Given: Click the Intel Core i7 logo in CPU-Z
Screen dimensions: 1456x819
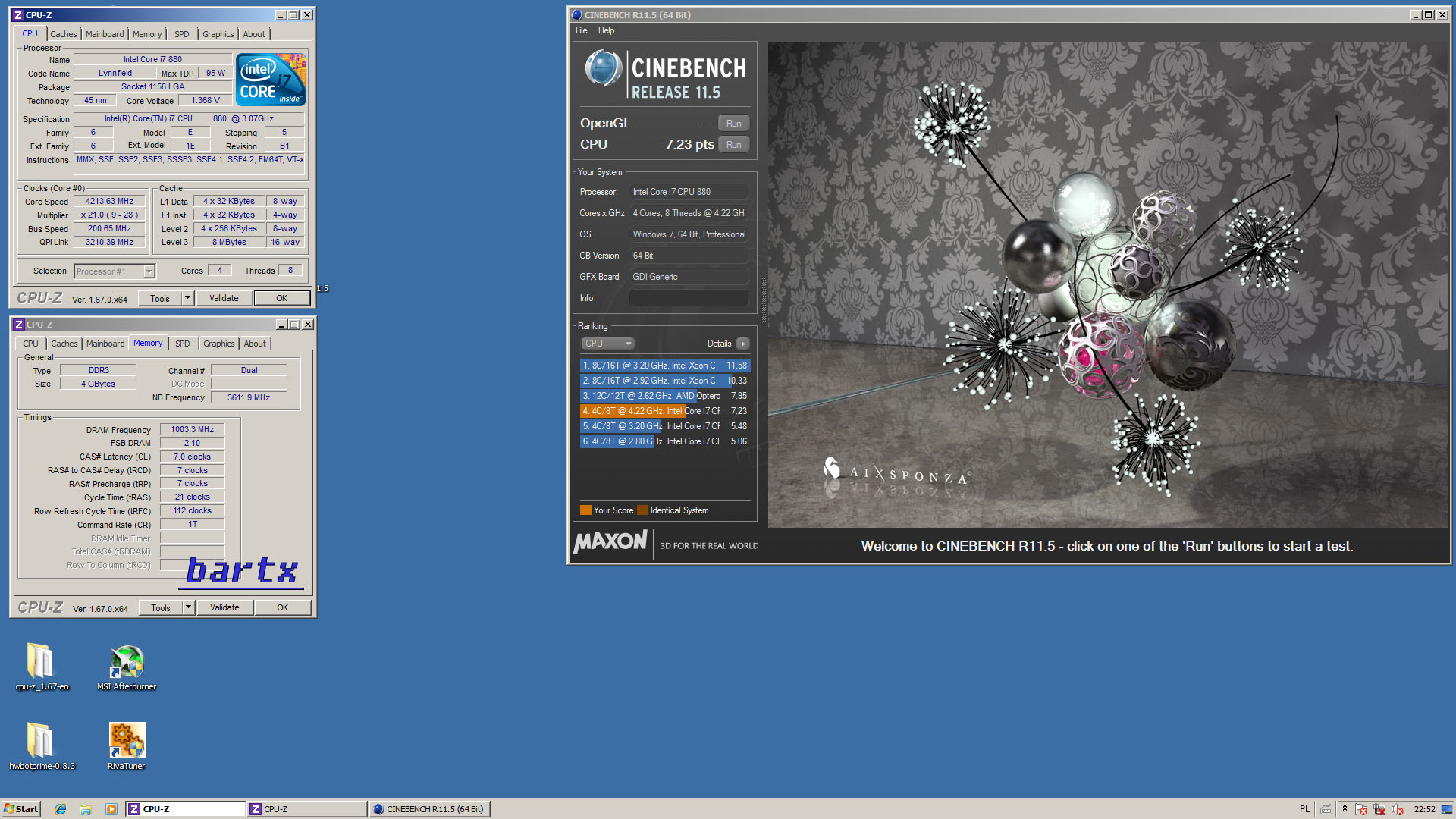Looking at the screenshot, I should click(271, 79).
